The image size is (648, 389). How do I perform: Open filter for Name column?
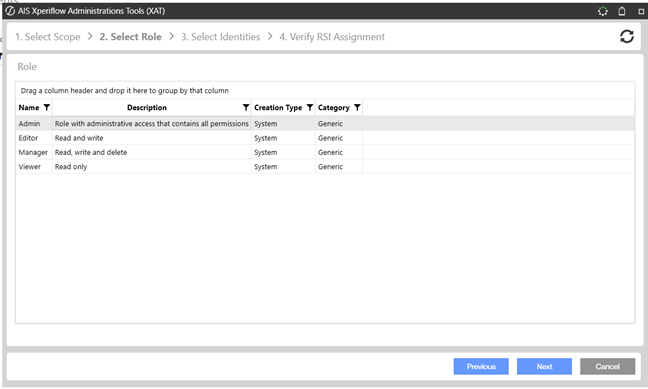coord(47,107)
